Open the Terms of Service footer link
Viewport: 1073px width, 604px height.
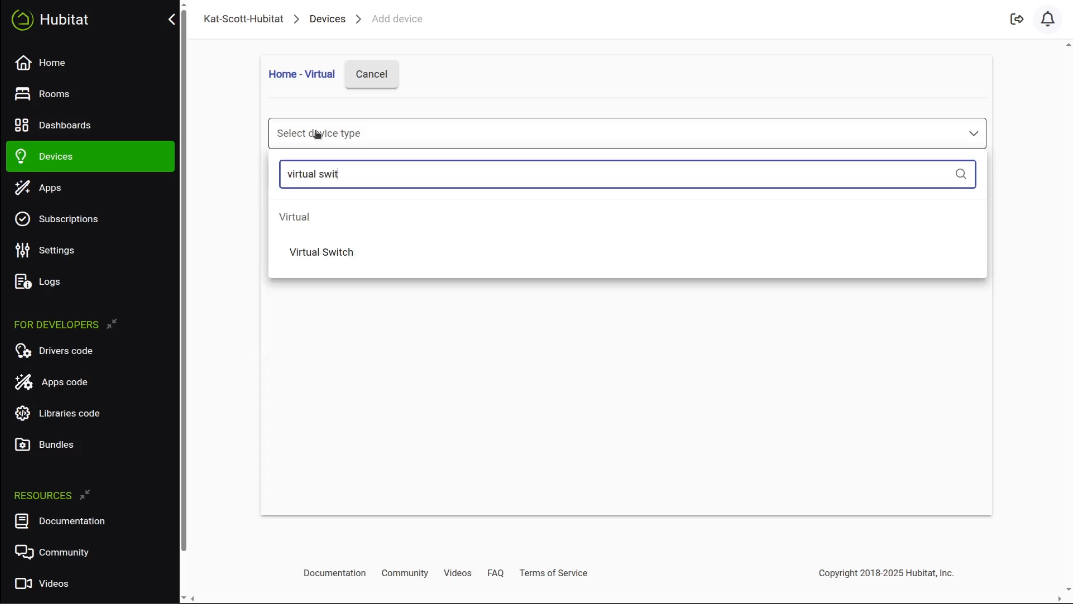553,573
